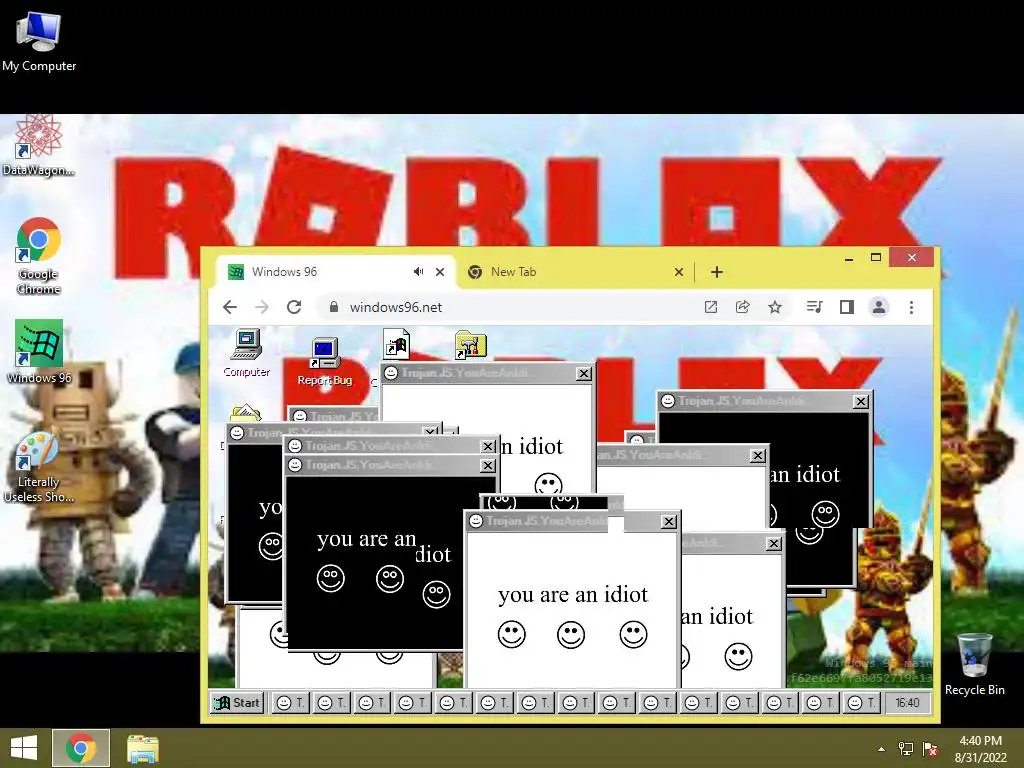Reload the windows96.net page

coord(294,307)
